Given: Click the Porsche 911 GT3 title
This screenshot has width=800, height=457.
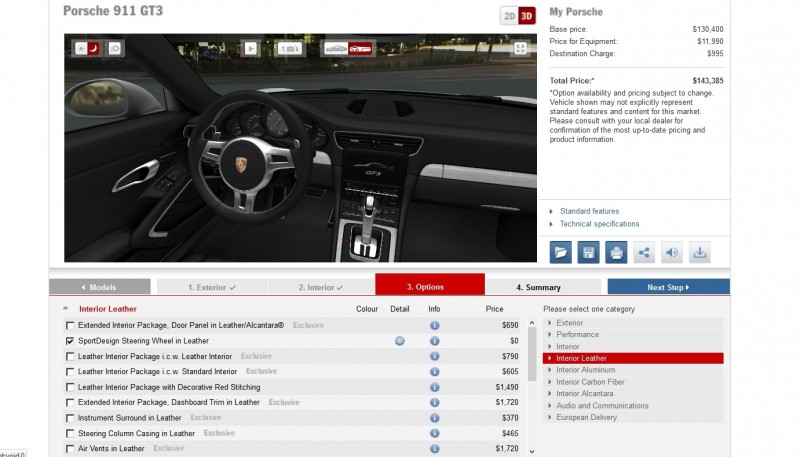Looking at the screenshot, I should point(113,11).
